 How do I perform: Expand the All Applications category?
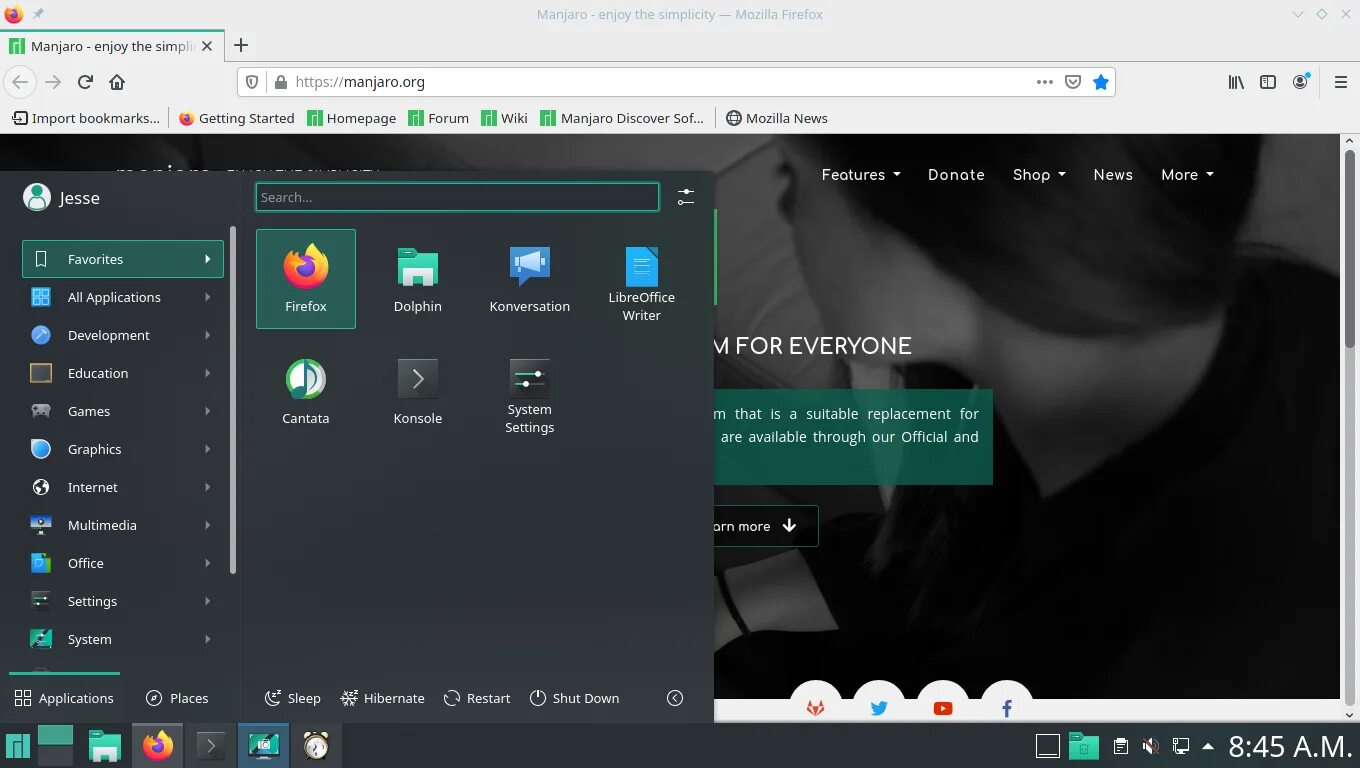coord(122,297)
